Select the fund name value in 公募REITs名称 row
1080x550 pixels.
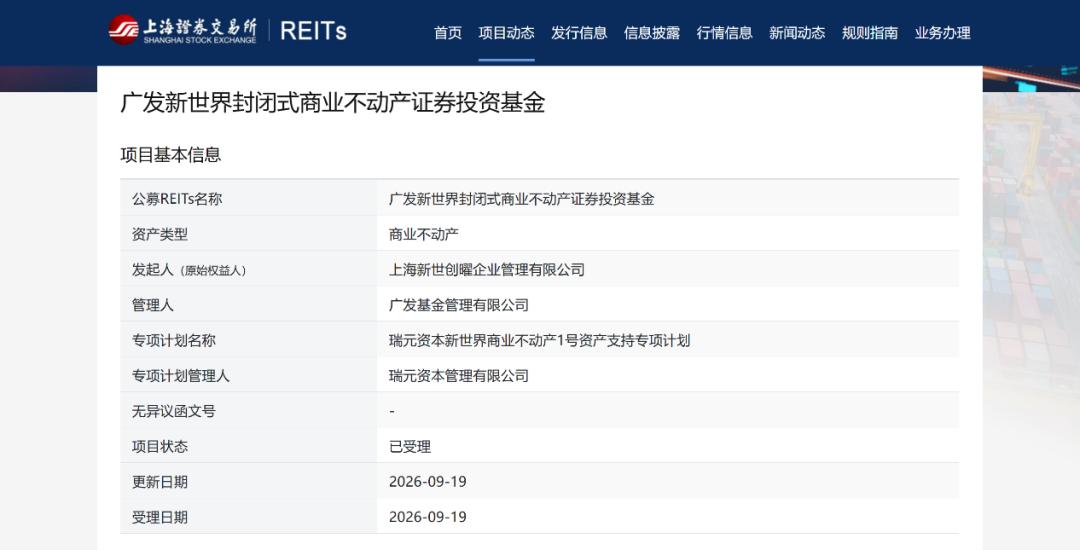pos(521,199)
